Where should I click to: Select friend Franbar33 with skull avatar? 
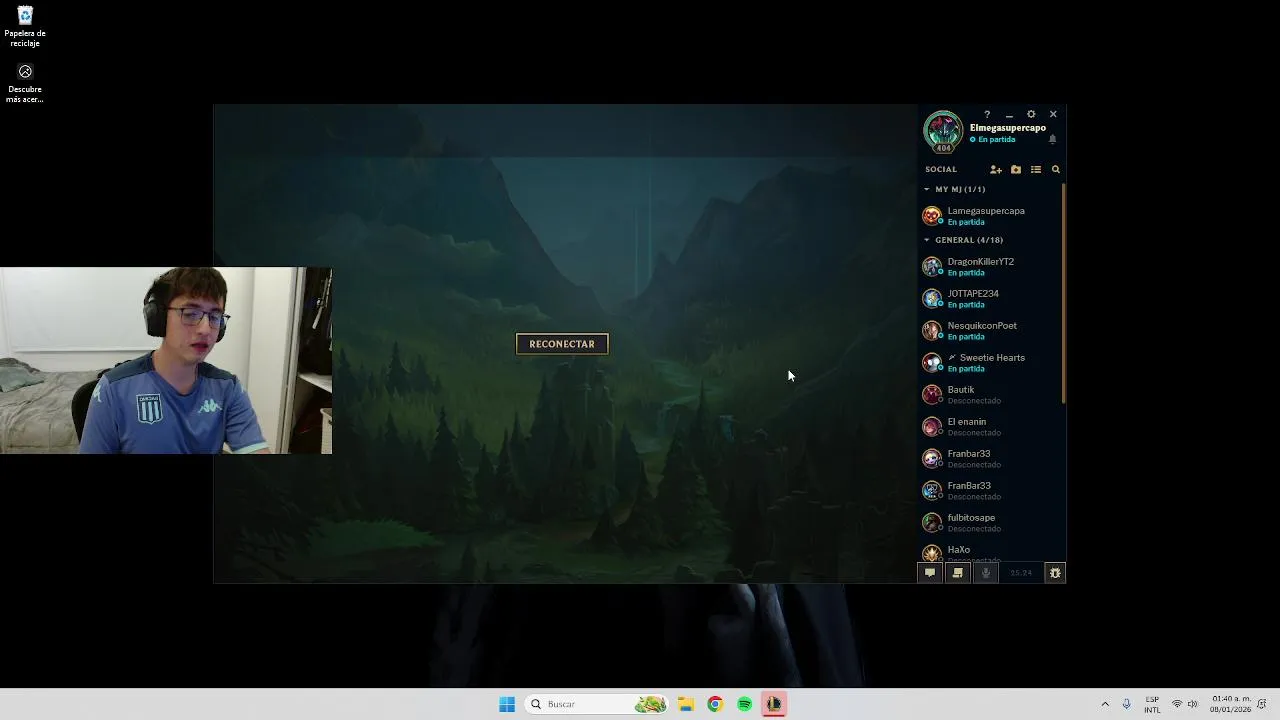pyautogui.click(x=990, y=459)
